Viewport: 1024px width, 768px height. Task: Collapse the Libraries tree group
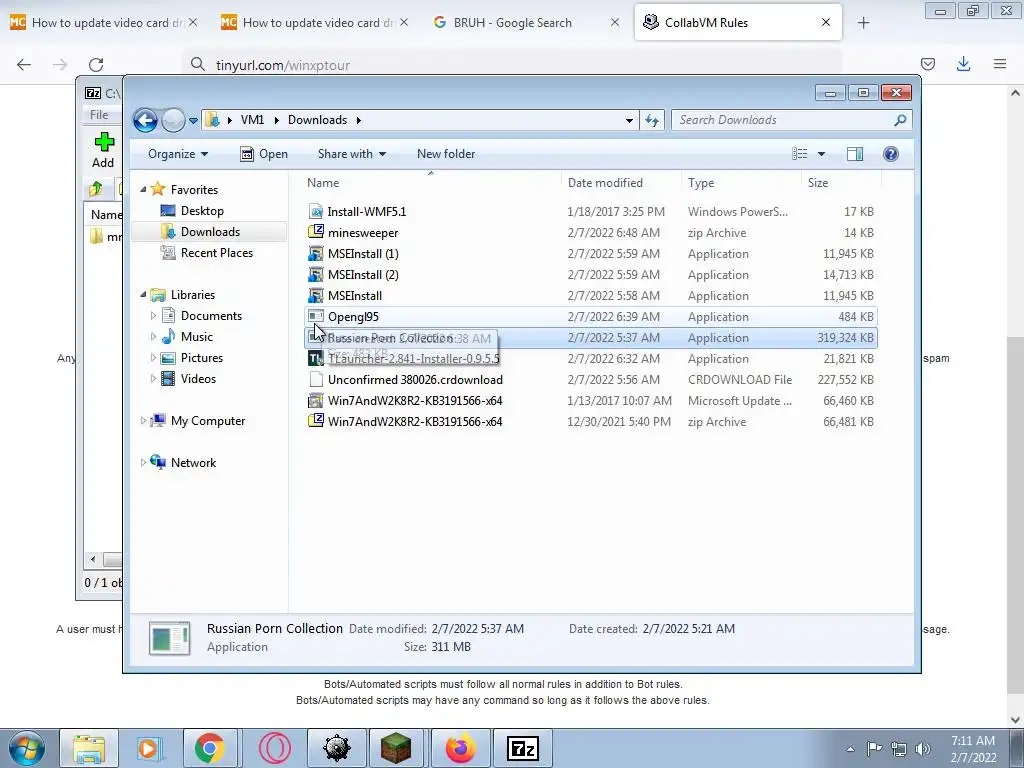pos(143,295)
